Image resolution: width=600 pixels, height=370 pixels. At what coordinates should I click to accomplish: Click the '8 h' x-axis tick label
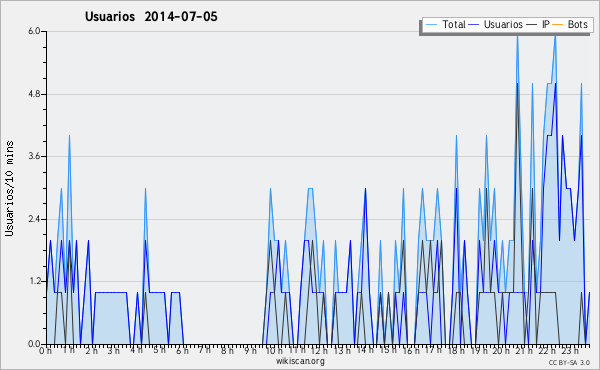227,350
